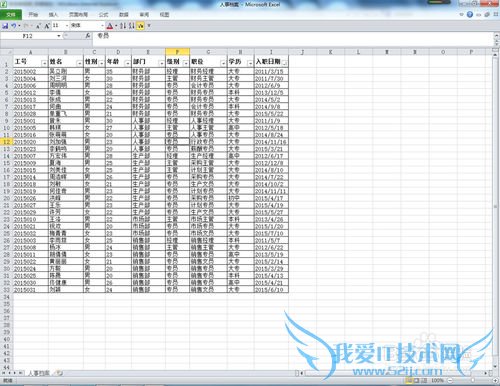Viewport: 500px width, 386px height.
Task: Switch to the 插入 Insert ribbon tab
Action: point(53,15)
